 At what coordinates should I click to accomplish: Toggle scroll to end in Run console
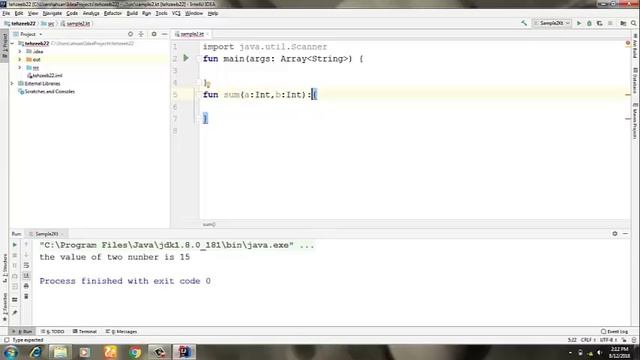26,276
